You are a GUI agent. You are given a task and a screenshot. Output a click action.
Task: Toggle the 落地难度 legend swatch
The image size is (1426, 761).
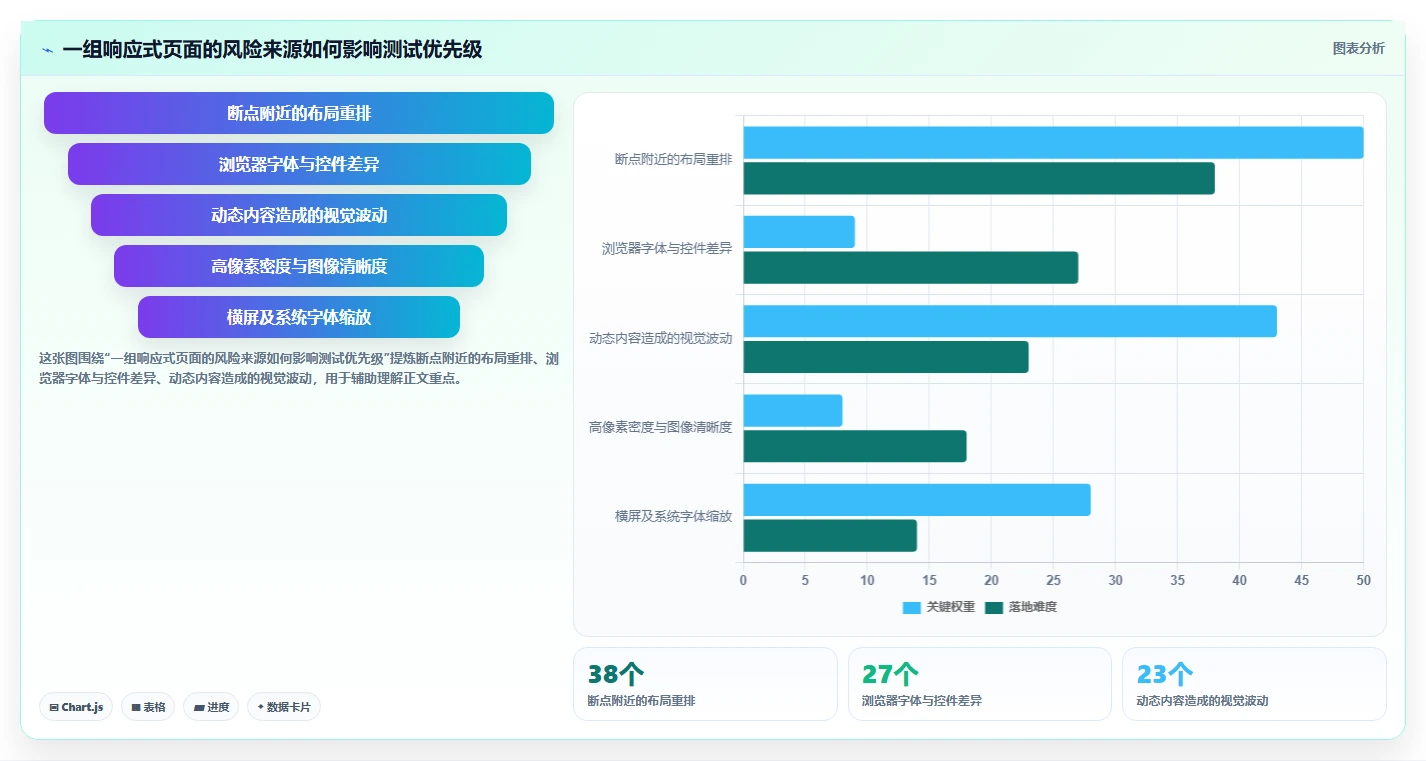coord(993,607)
